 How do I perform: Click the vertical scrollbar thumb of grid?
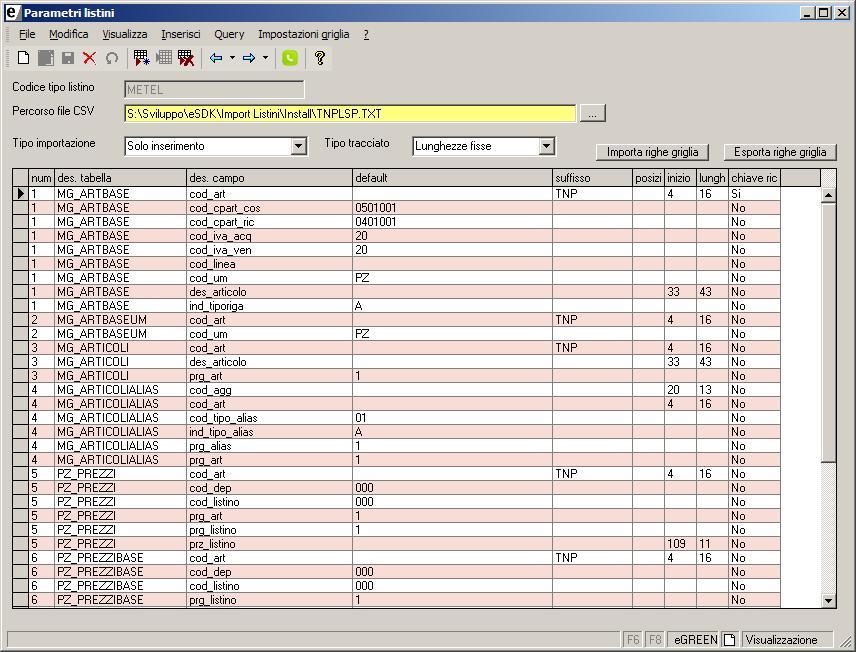[x=828, y=332]
